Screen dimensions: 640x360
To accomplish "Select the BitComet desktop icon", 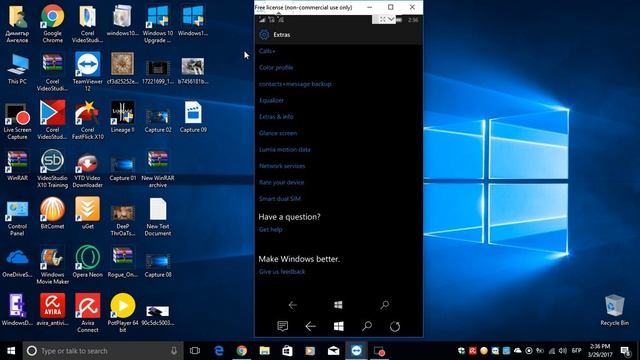I will (52, 213).
